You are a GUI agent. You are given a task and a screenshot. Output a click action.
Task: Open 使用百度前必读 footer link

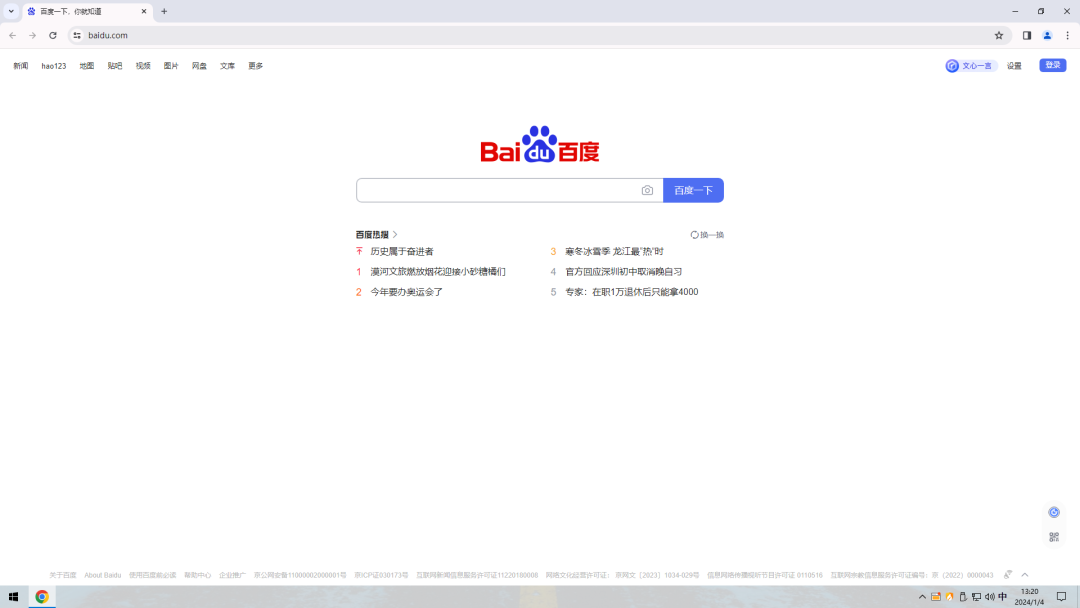point(152,576)
